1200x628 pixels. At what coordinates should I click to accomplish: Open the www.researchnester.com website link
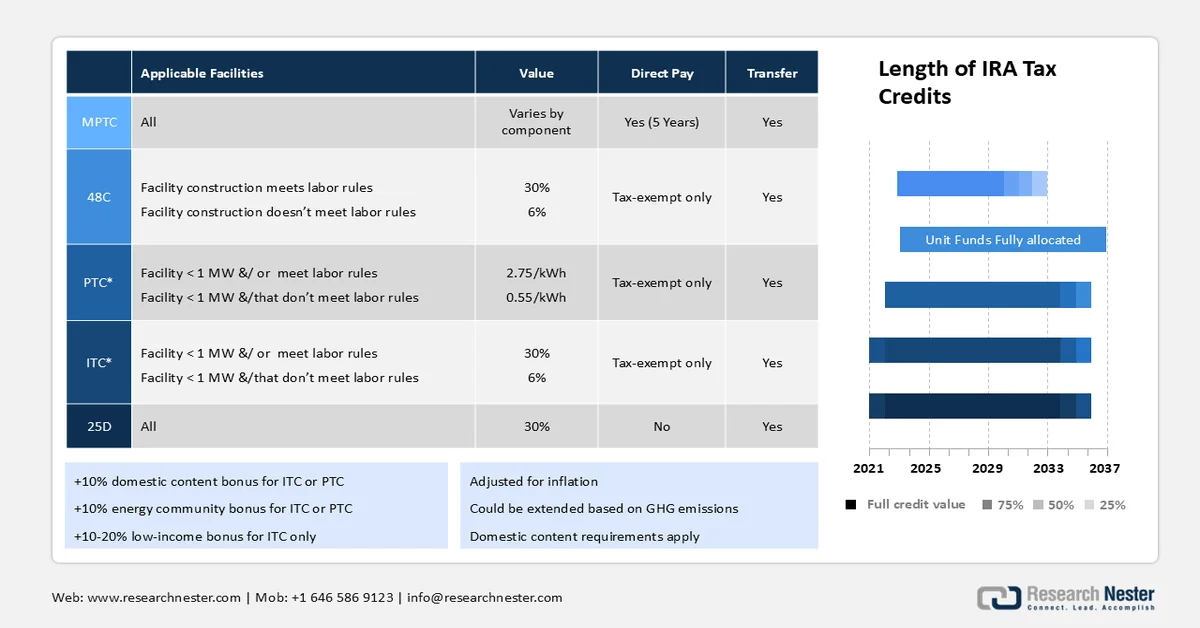[164, 598]
